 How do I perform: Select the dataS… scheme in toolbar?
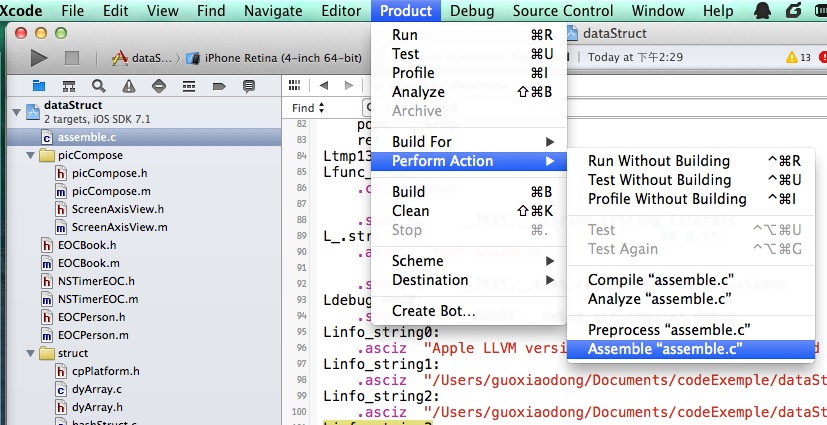point(142,58)
